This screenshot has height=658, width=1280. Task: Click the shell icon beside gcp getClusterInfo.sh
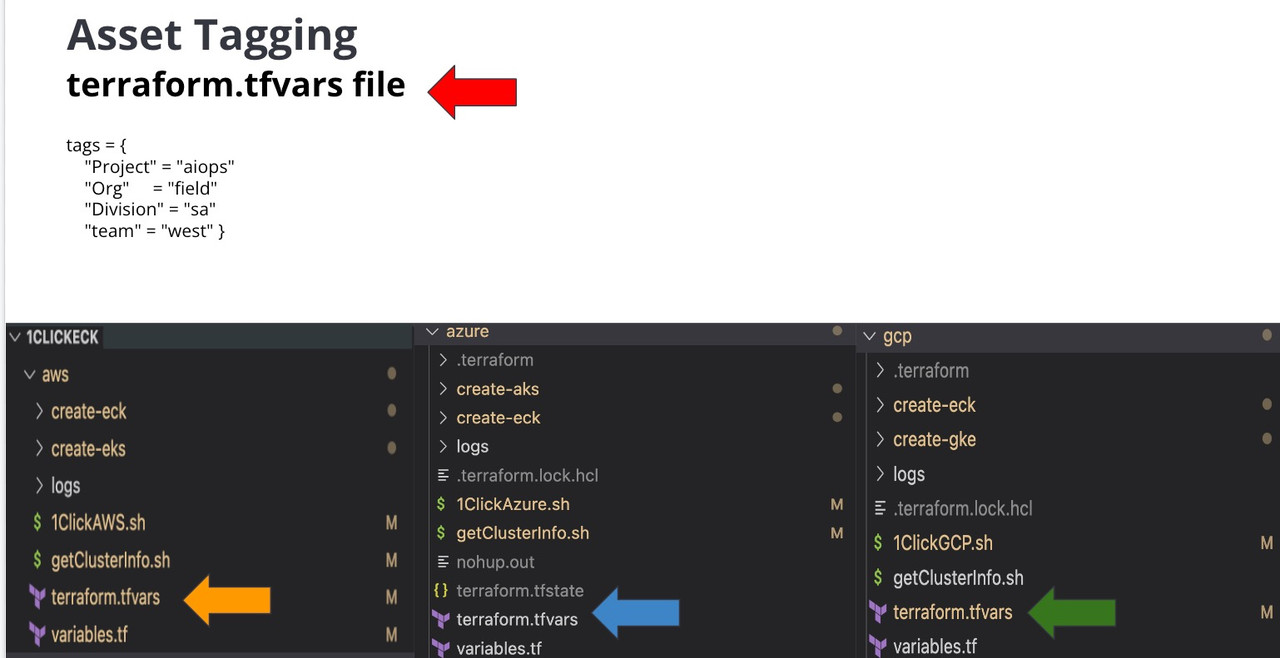878,577
